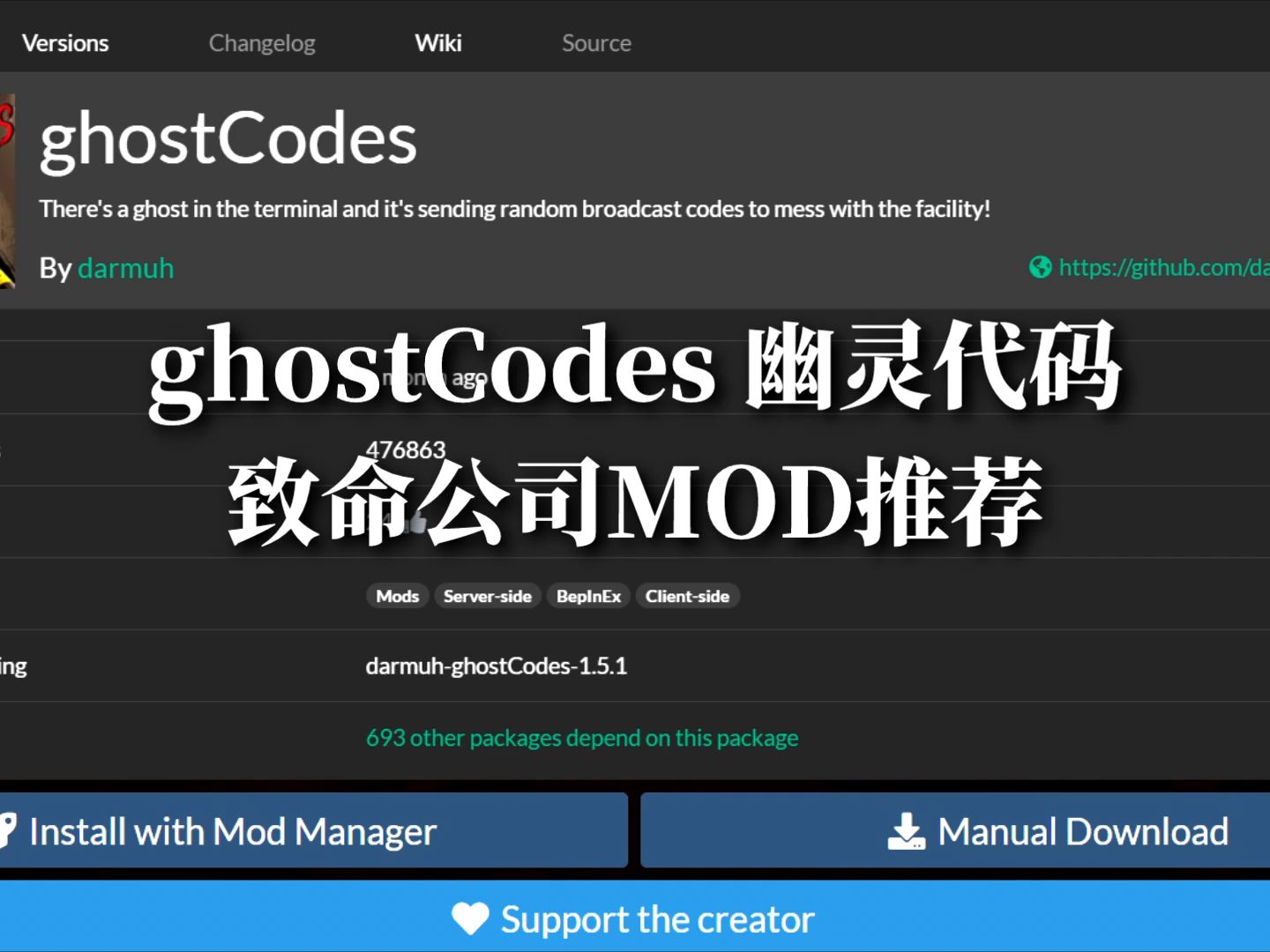Image resolution: width=1270 pixels, height=952 pixels.
Task: Select the BepInEx category tag
Action: click(588, 596)
